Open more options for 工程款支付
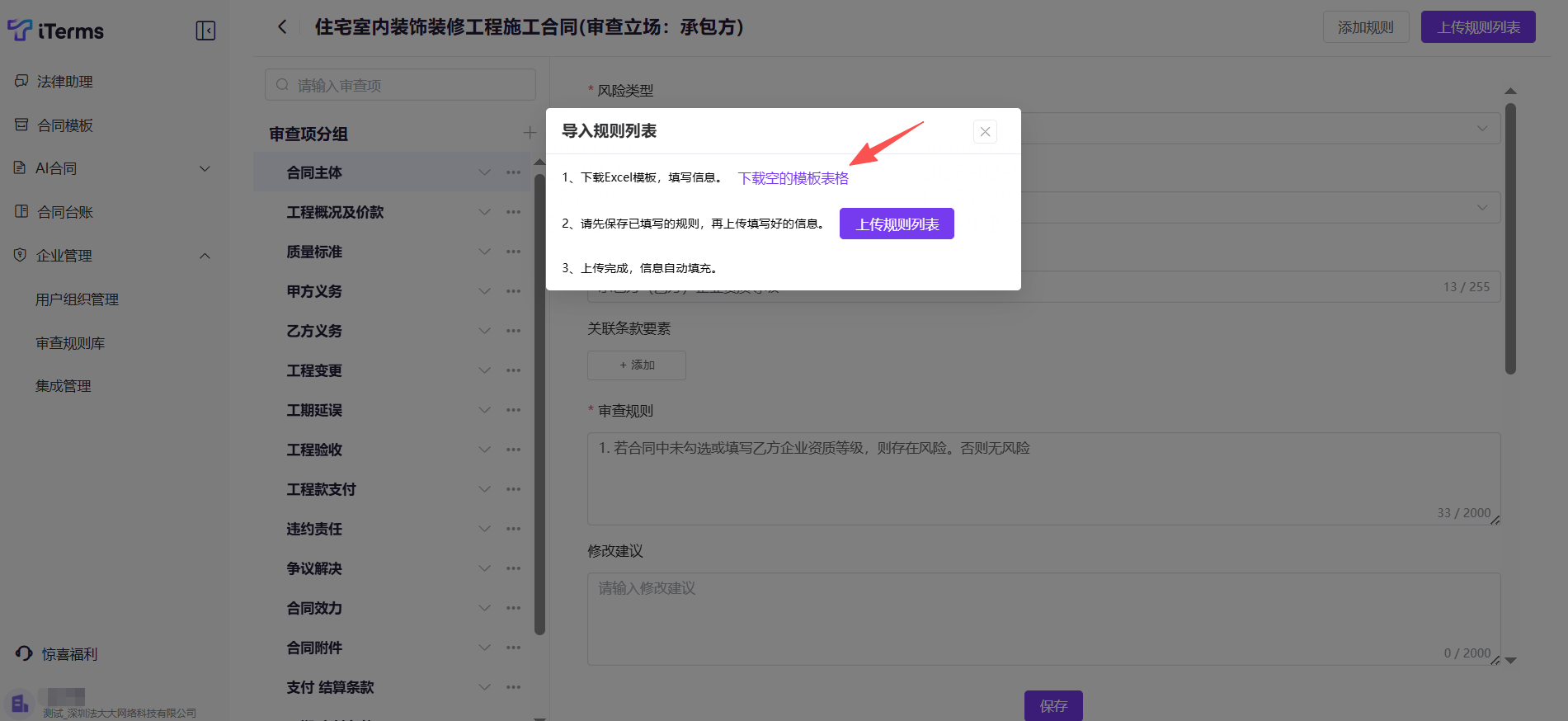Image resolution: width=1568 pixels, height=721 pixels. click(x=514, y=489)
